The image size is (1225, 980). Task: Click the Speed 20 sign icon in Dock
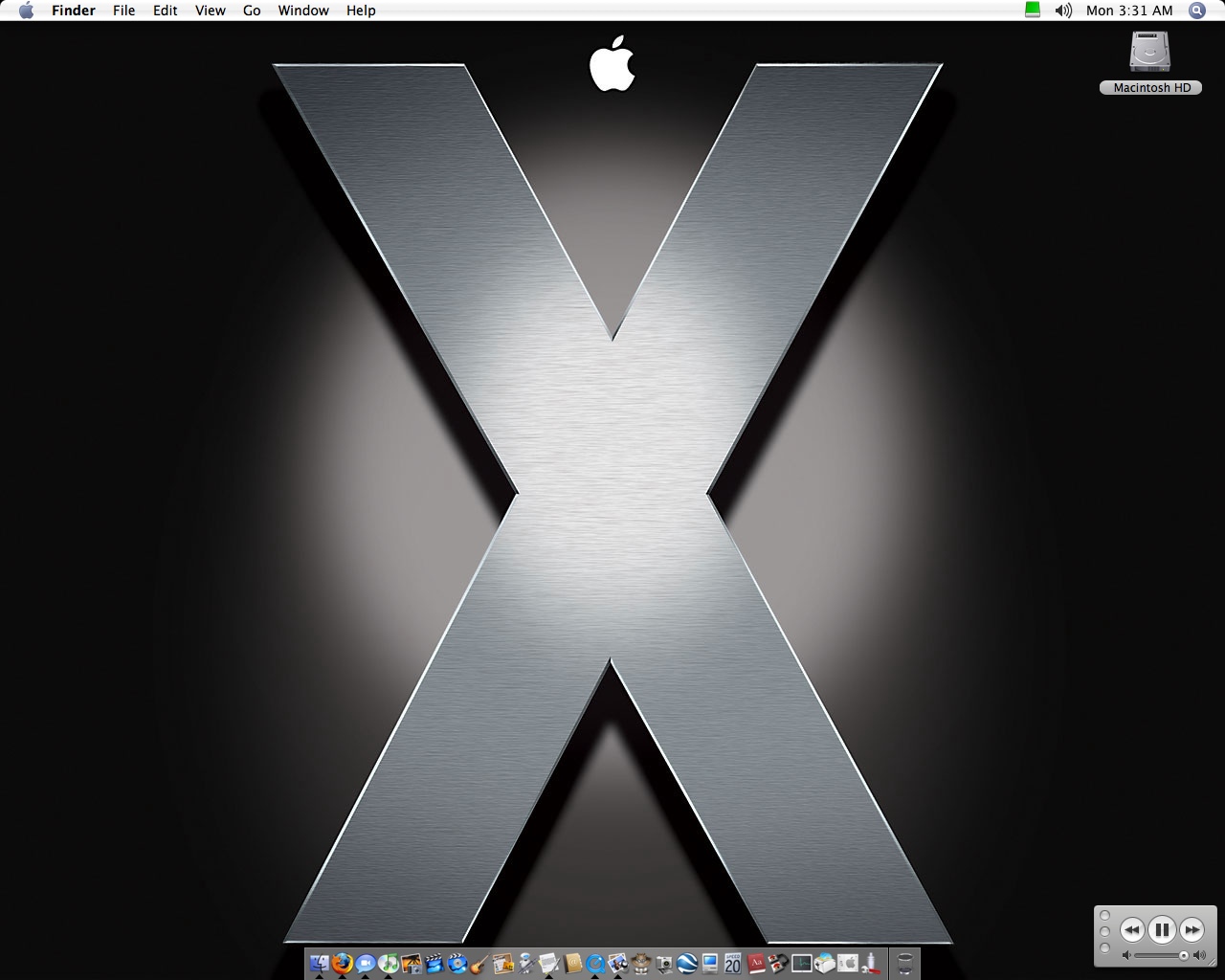[733, 963]
